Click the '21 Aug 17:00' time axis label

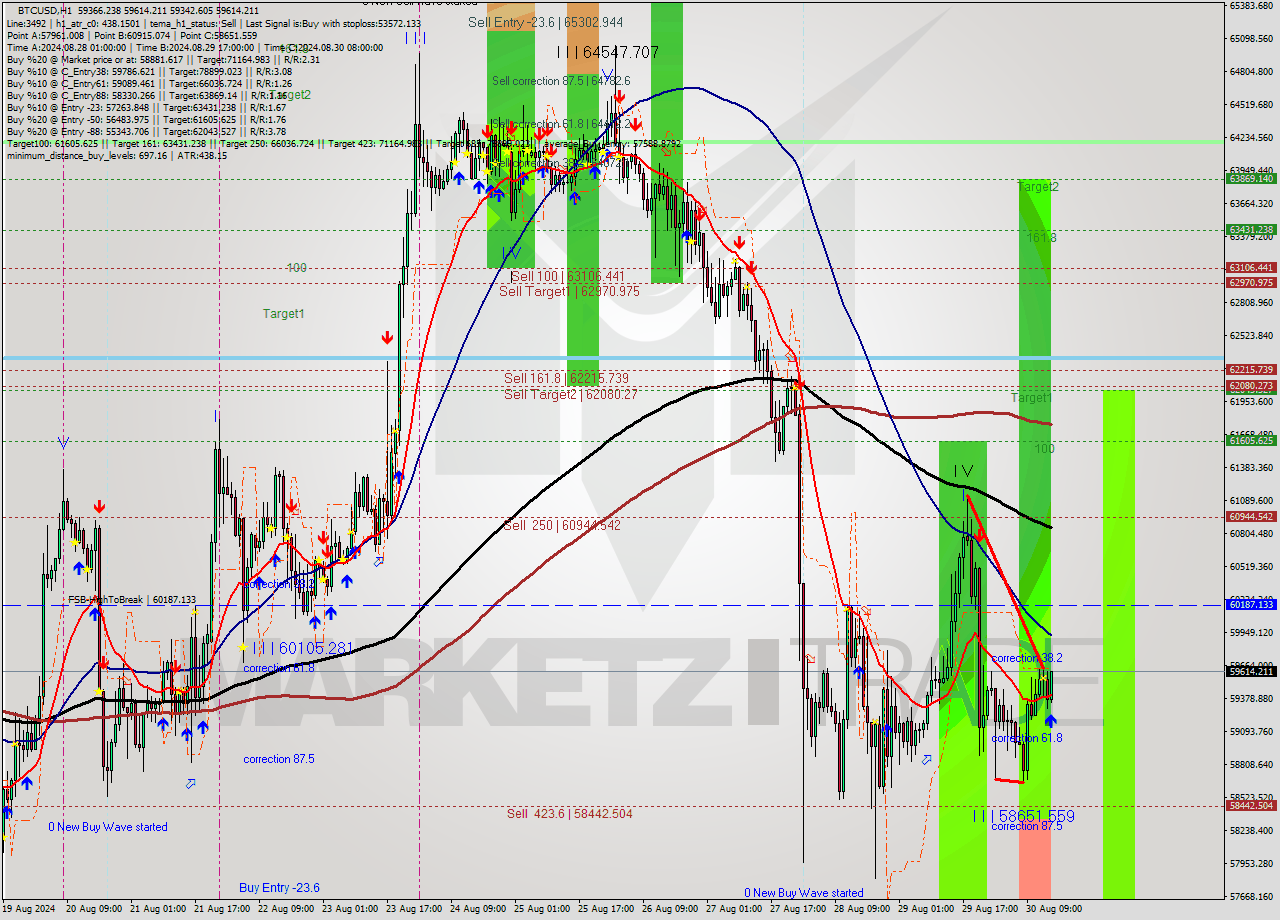[x=221, y=909]
